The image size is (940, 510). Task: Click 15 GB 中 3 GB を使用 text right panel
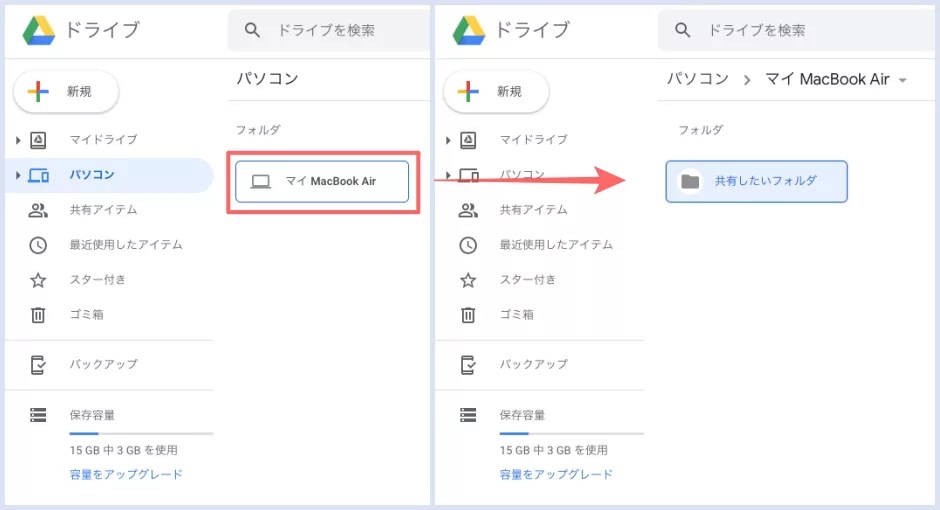553,449
